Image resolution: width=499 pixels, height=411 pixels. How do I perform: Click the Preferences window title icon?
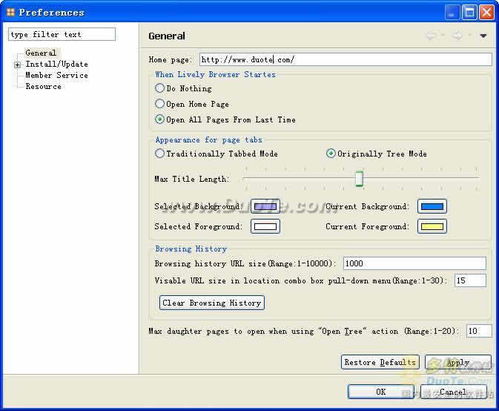tap(10, 12)
